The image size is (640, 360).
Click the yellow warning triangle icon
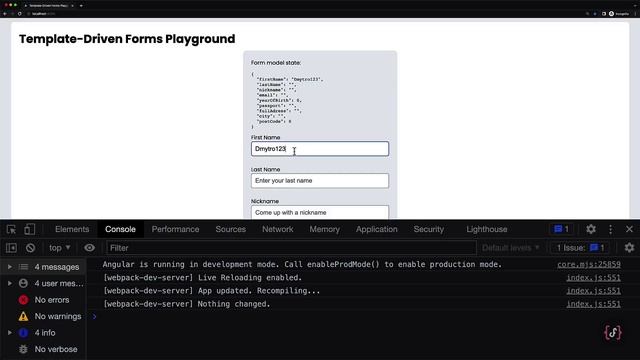pyautogui.click(x=23, y=316)
